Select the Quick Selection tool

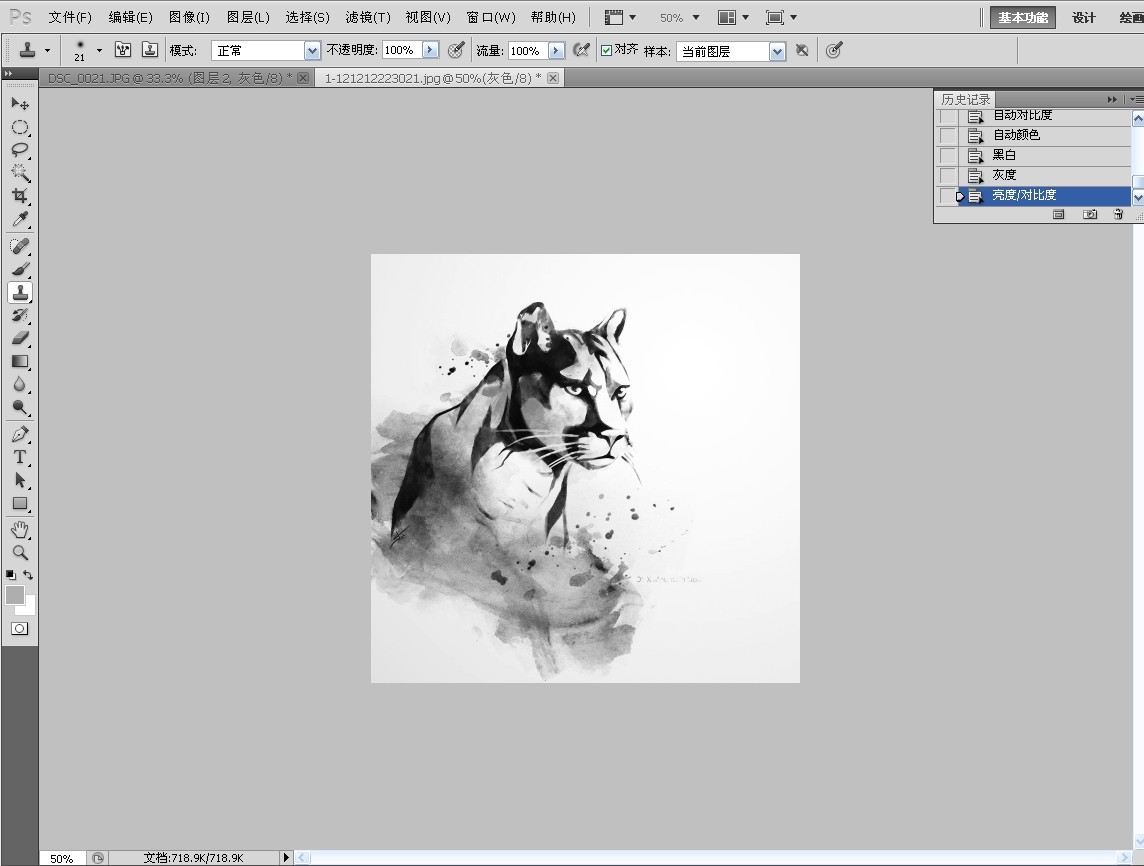[20, 173]
